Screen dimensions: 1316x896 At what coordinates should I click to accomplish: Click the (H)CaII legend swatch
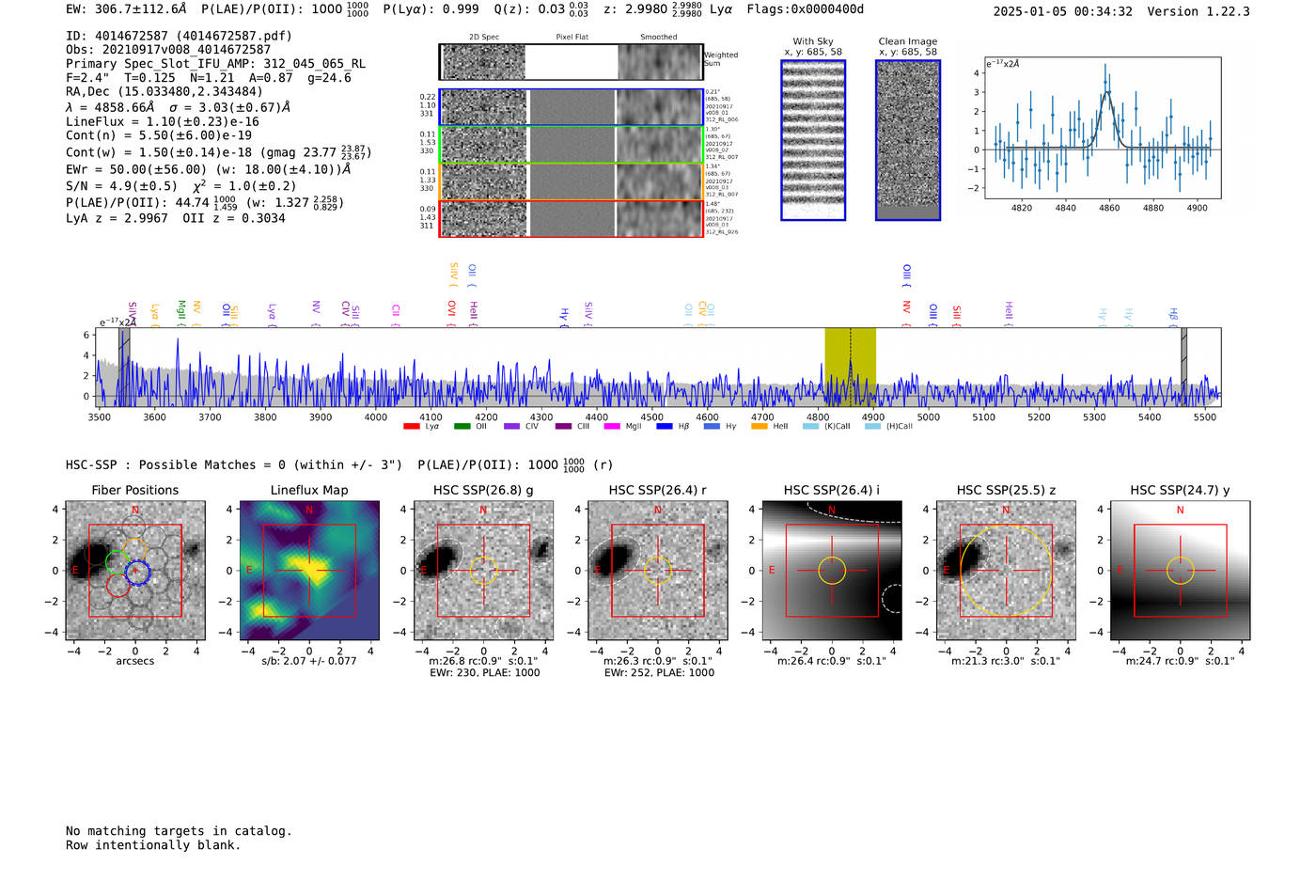point(873,427)
